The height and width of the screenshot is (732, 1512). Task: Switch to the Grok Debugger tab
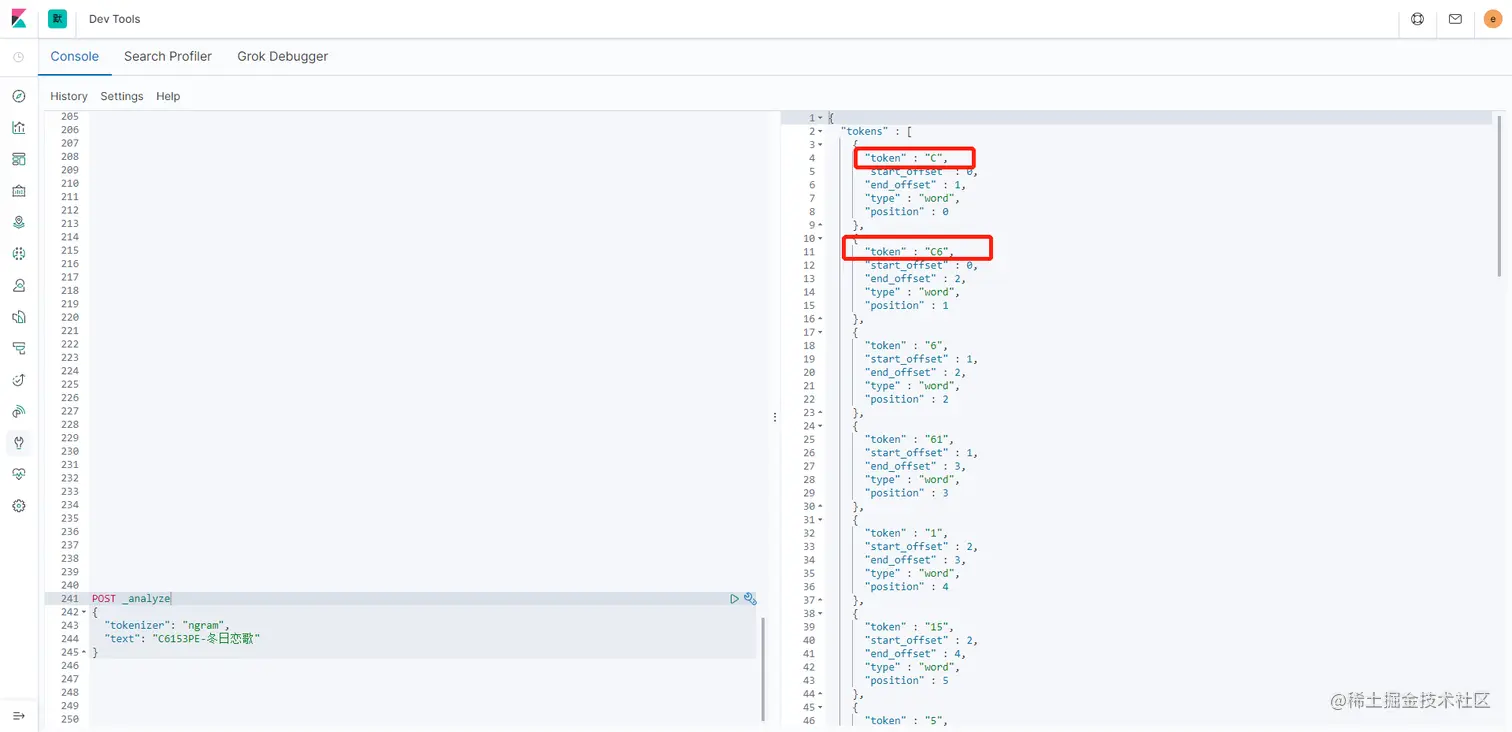tap(283, 56)
